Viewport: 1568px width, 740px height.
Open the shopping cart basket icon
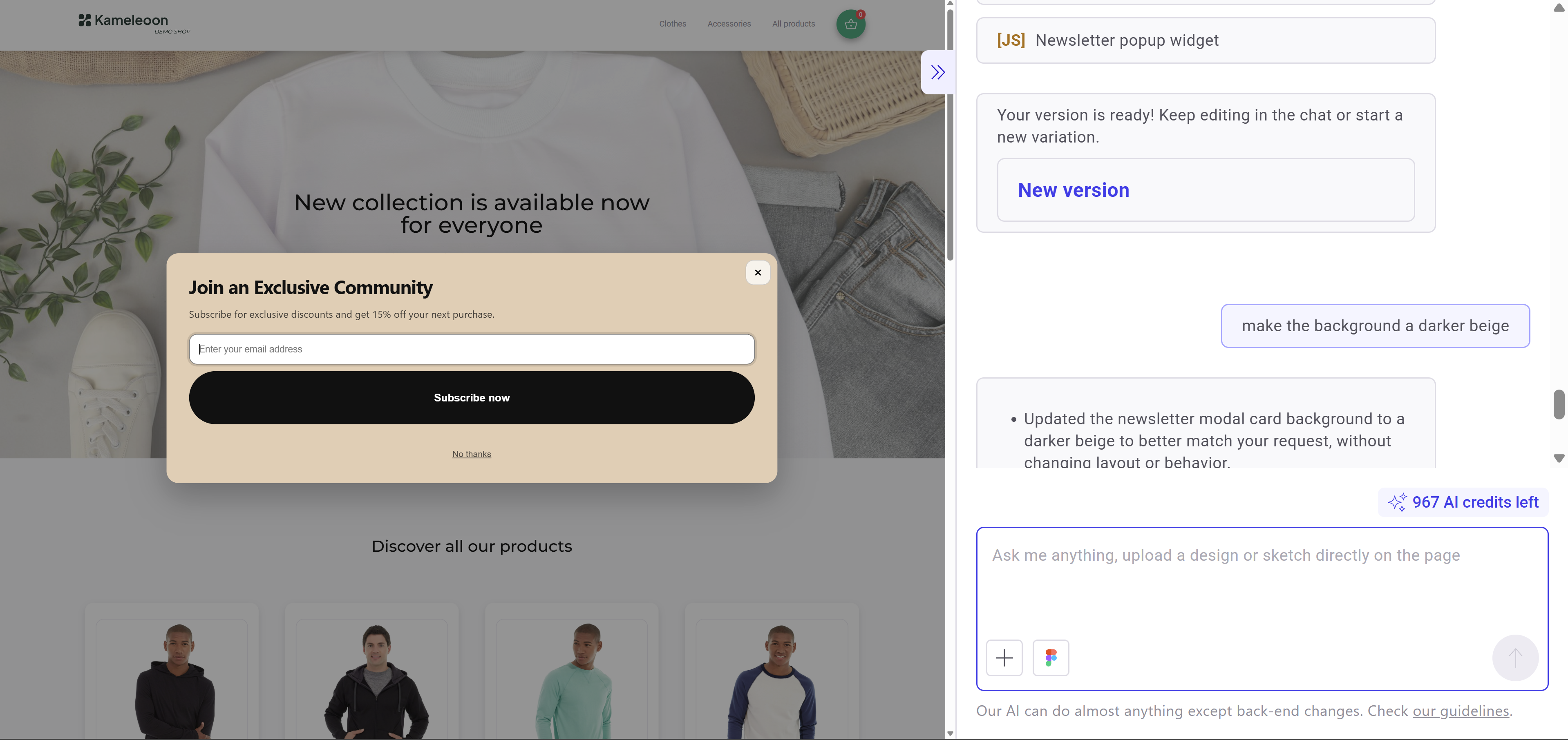pos(850,25)
